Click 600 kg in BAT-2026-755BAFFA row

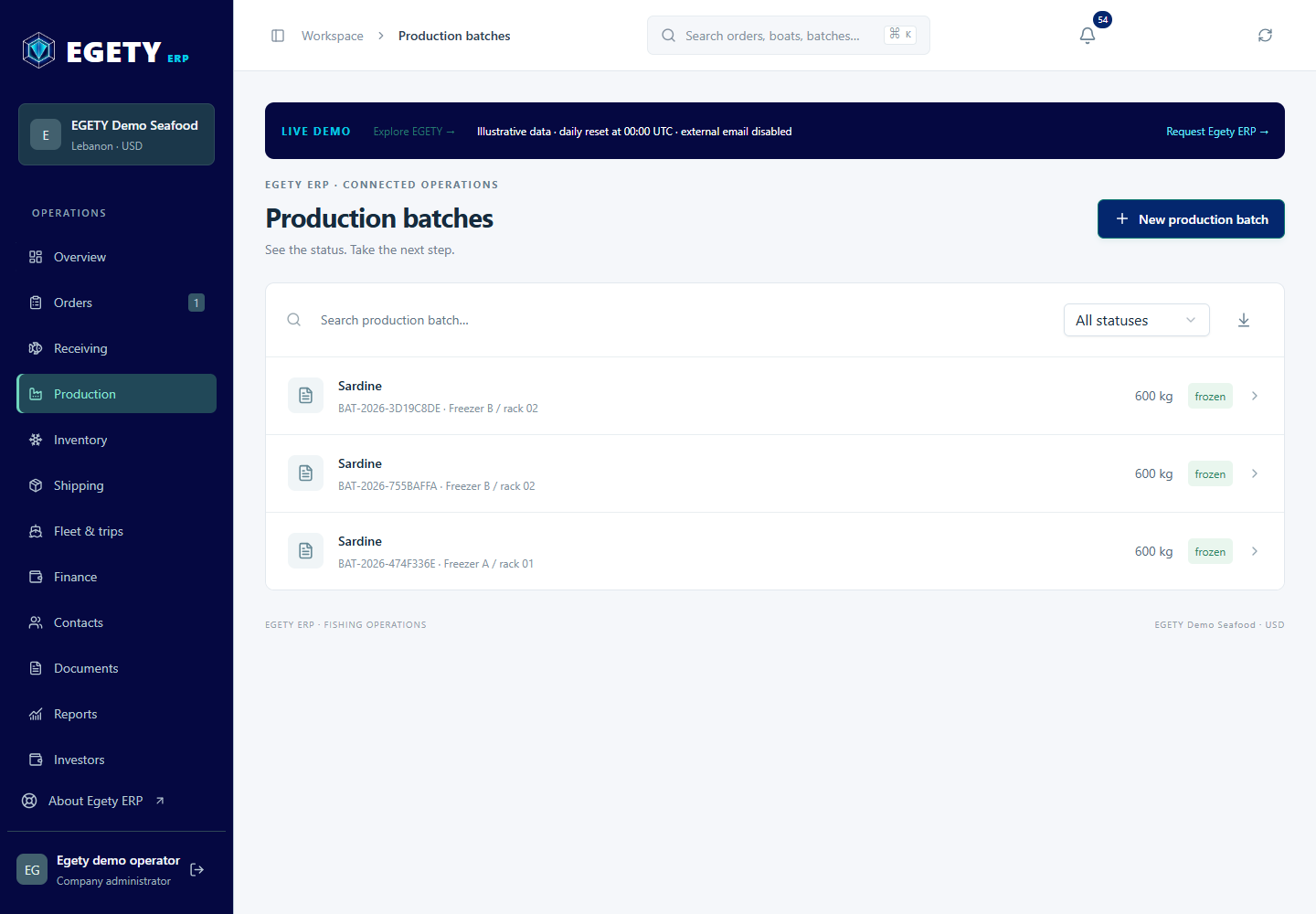pyautogui.click(x=1153, y=473)
